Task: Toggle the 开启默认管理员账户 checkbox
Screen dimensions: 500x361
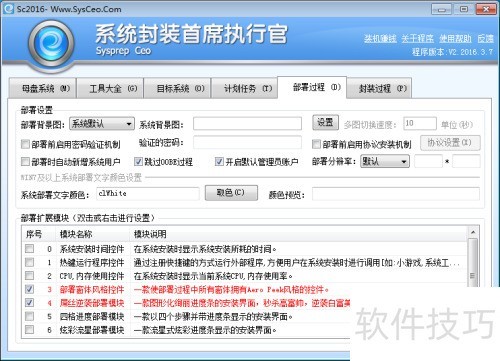Action: click(219, 162)
